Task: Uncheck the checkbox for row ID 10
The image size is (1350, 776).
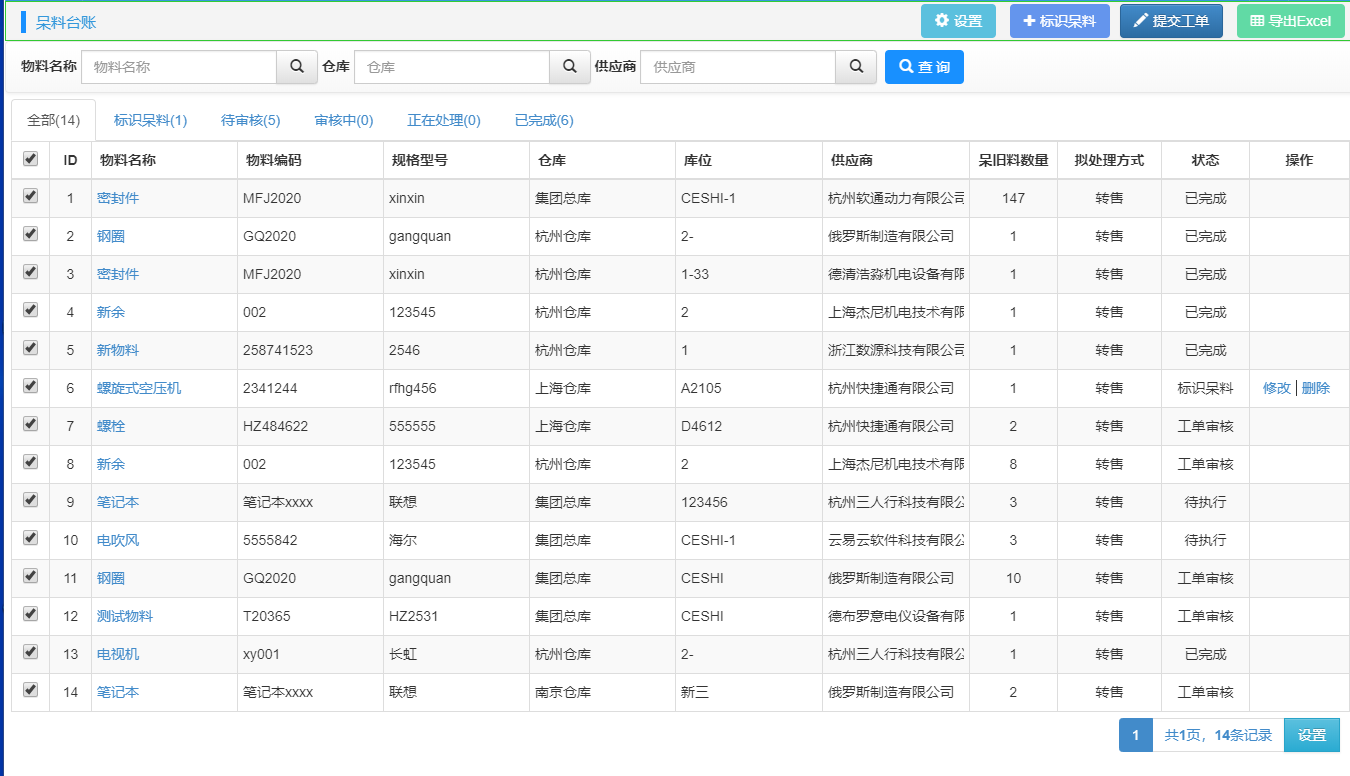Action: (x=30, y=538)
